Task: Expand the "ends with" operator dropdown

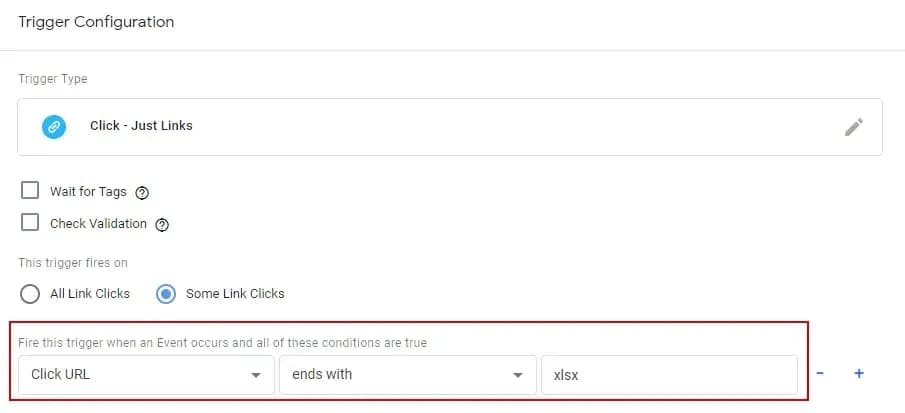Action: tap(405, 374)
